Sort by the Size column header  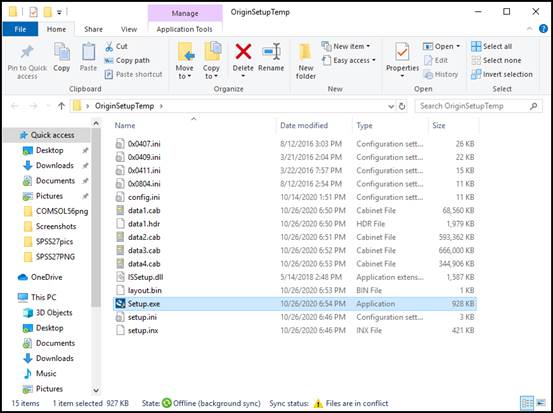(439, 126)
